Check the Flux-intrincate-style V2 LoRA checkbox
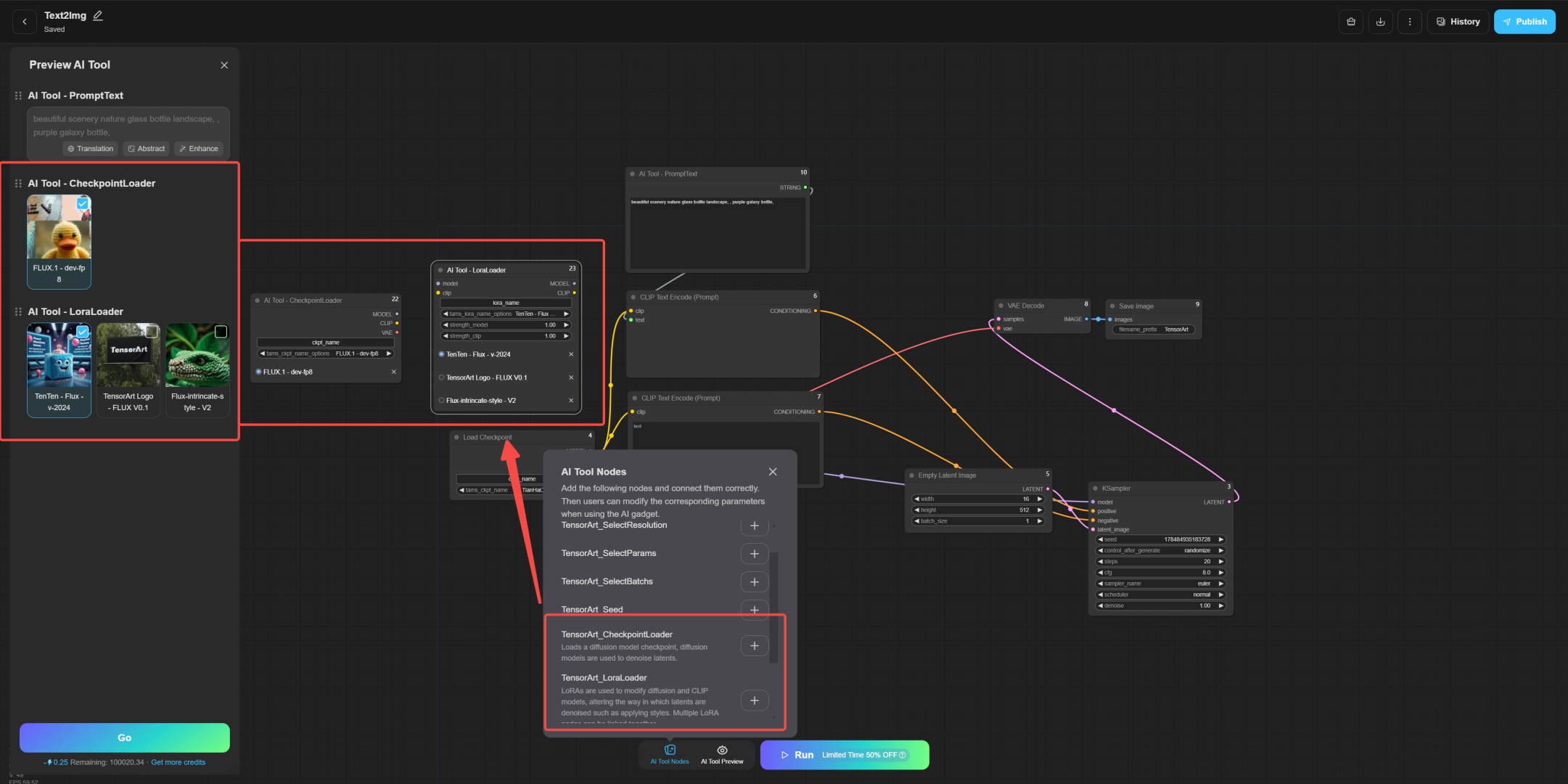The height and width of the screenshot is (784, 1568). tap(221, 332)
